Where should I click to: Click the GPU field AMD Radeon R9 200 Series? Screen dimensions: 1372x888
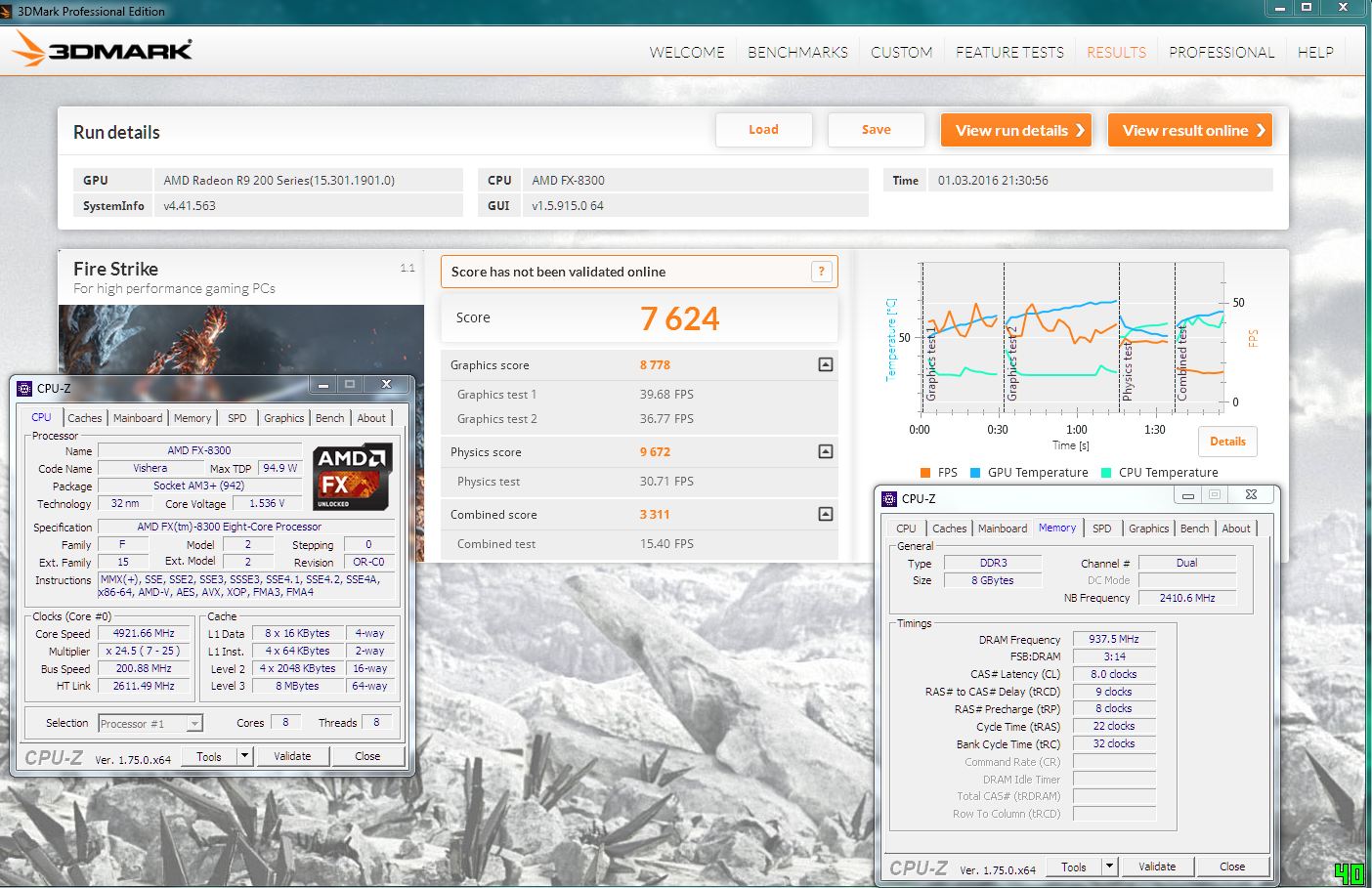[x=308, y=180]
